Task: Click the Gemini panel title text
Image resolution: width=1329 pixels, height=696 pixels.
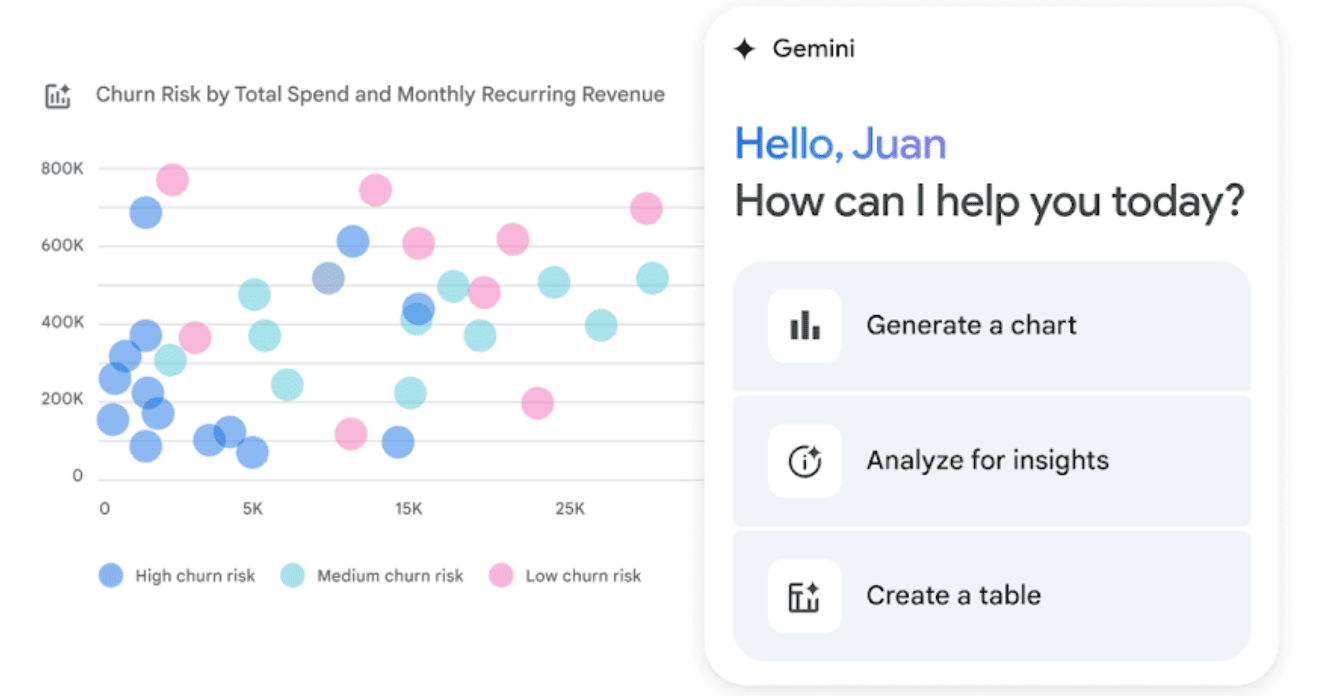Action: point(813,49)
